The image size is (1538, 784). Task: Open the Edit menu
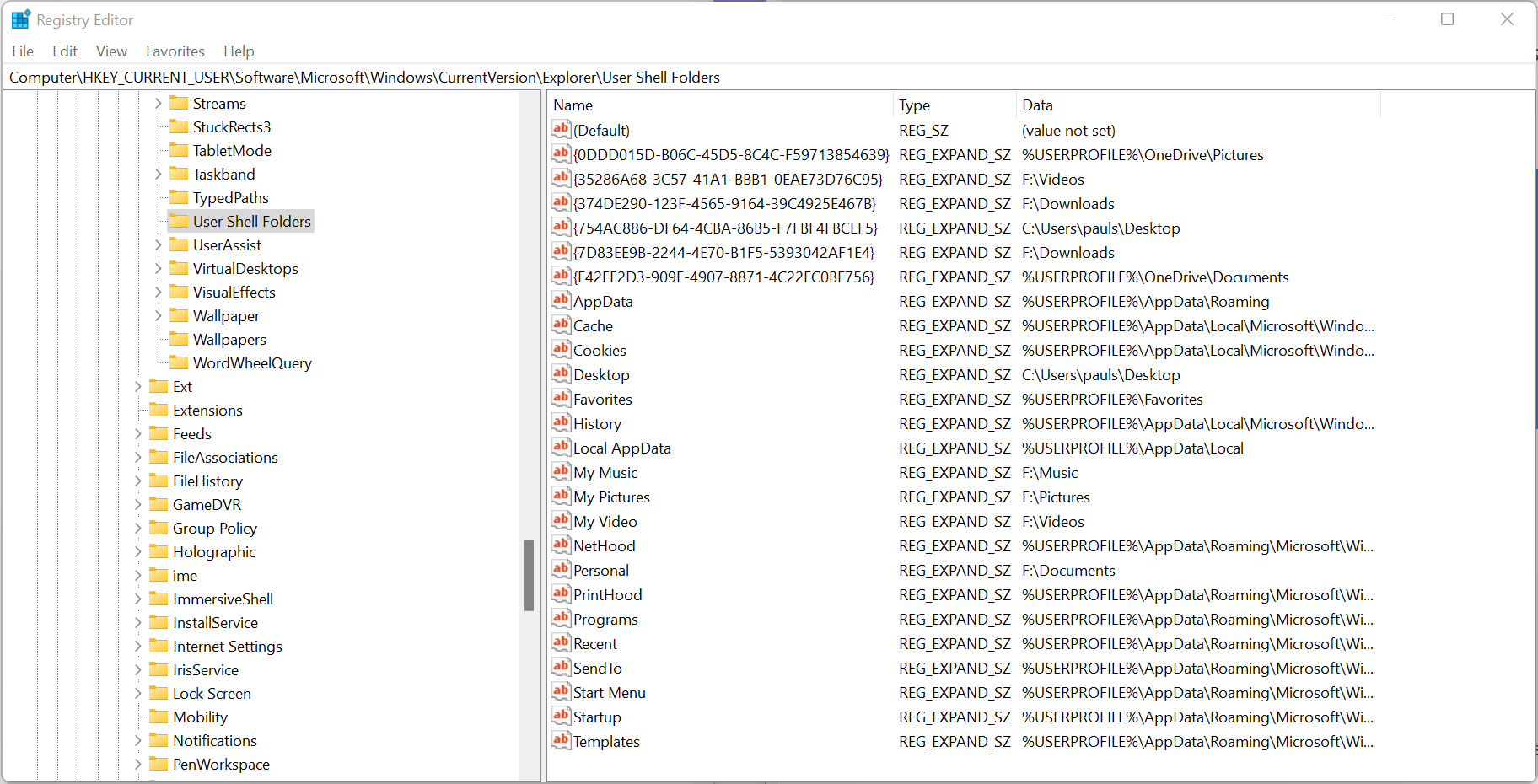pyautogui.click(x=64, y=51)
